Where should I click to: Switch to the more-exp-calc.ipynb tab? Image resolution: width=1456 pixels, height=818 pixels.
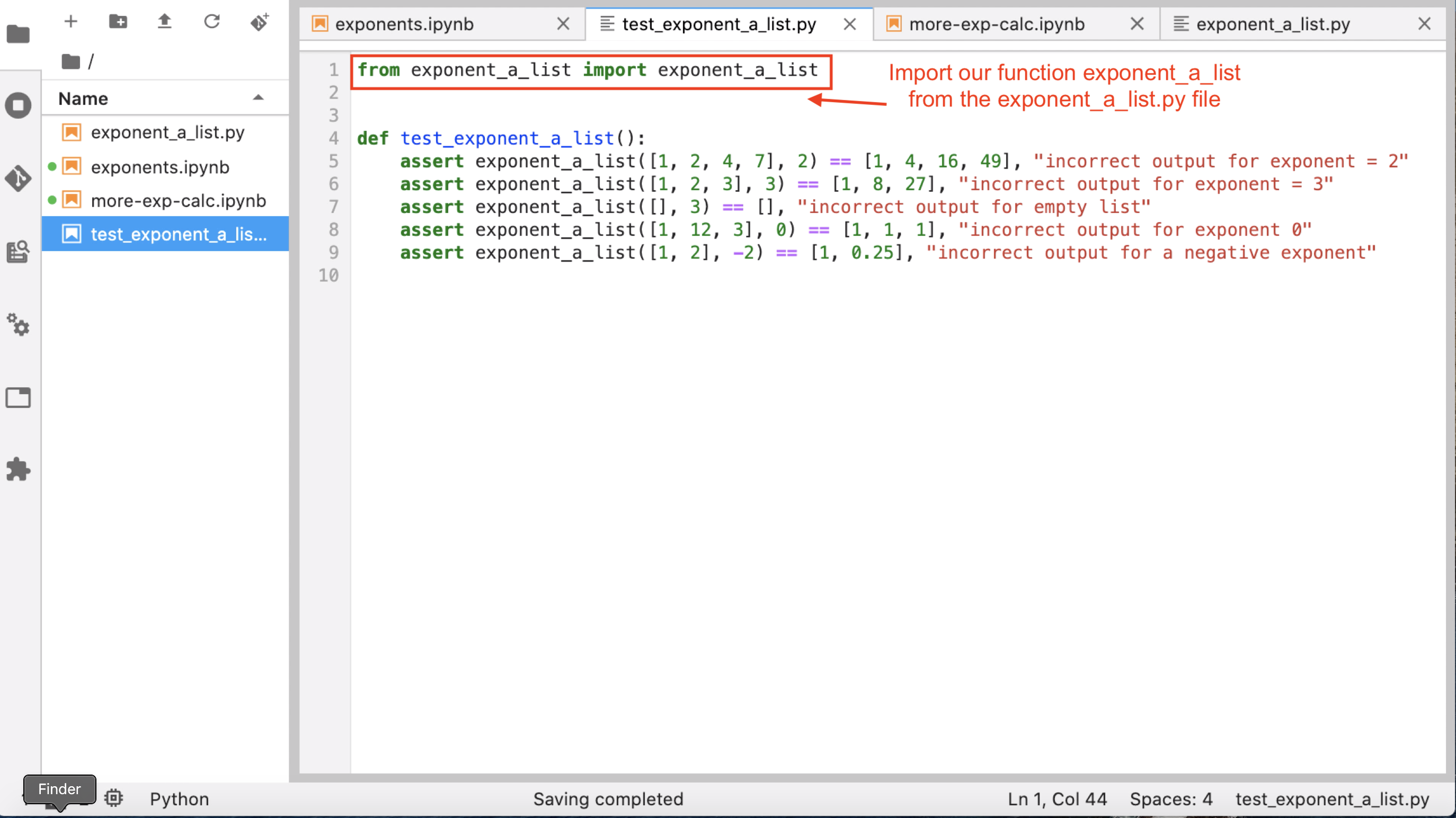pyautogui.click(x=996, y=24)
